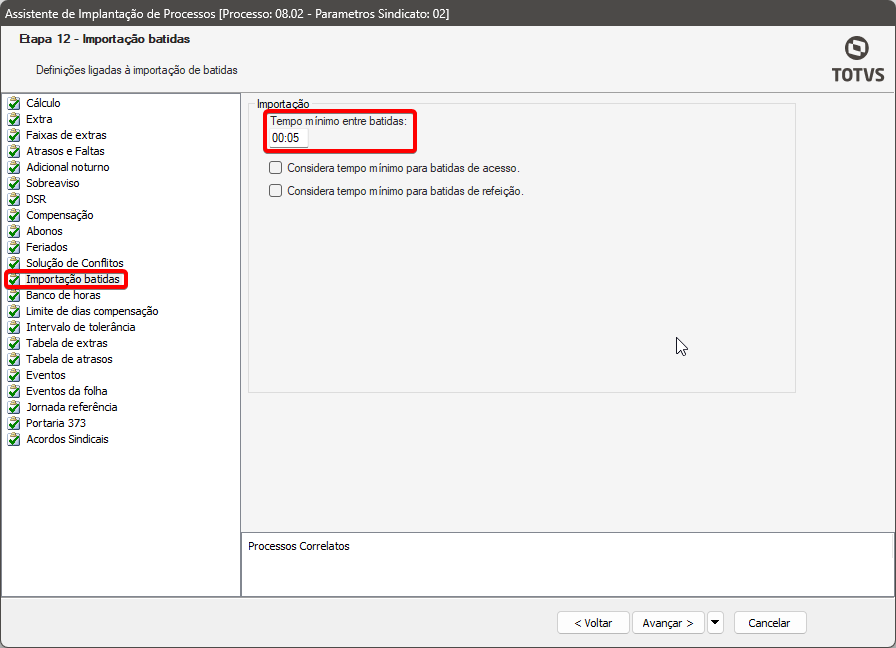The image size is (896, 648).
Task: Select the Adicional noturno step
Action: (67, 167)
